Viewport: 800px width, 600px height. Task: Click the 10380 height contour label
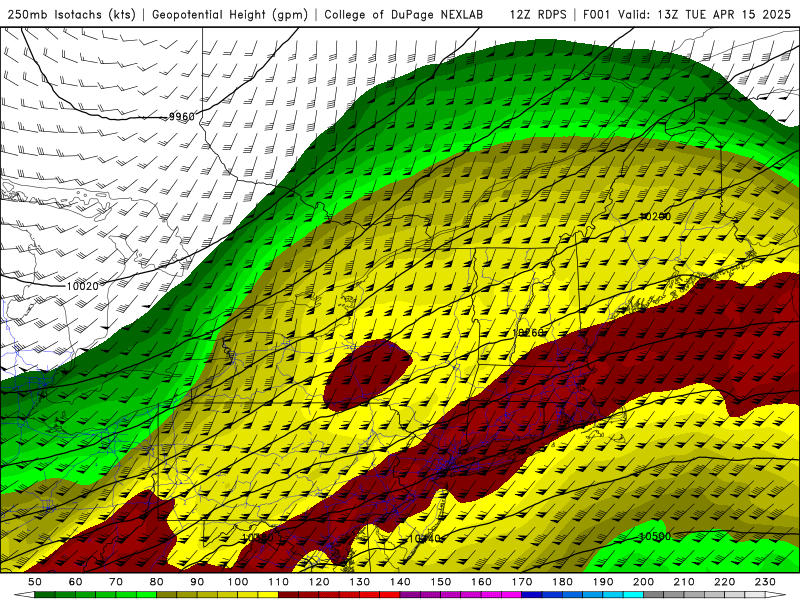pyautogui.click(x=258, y=538)
